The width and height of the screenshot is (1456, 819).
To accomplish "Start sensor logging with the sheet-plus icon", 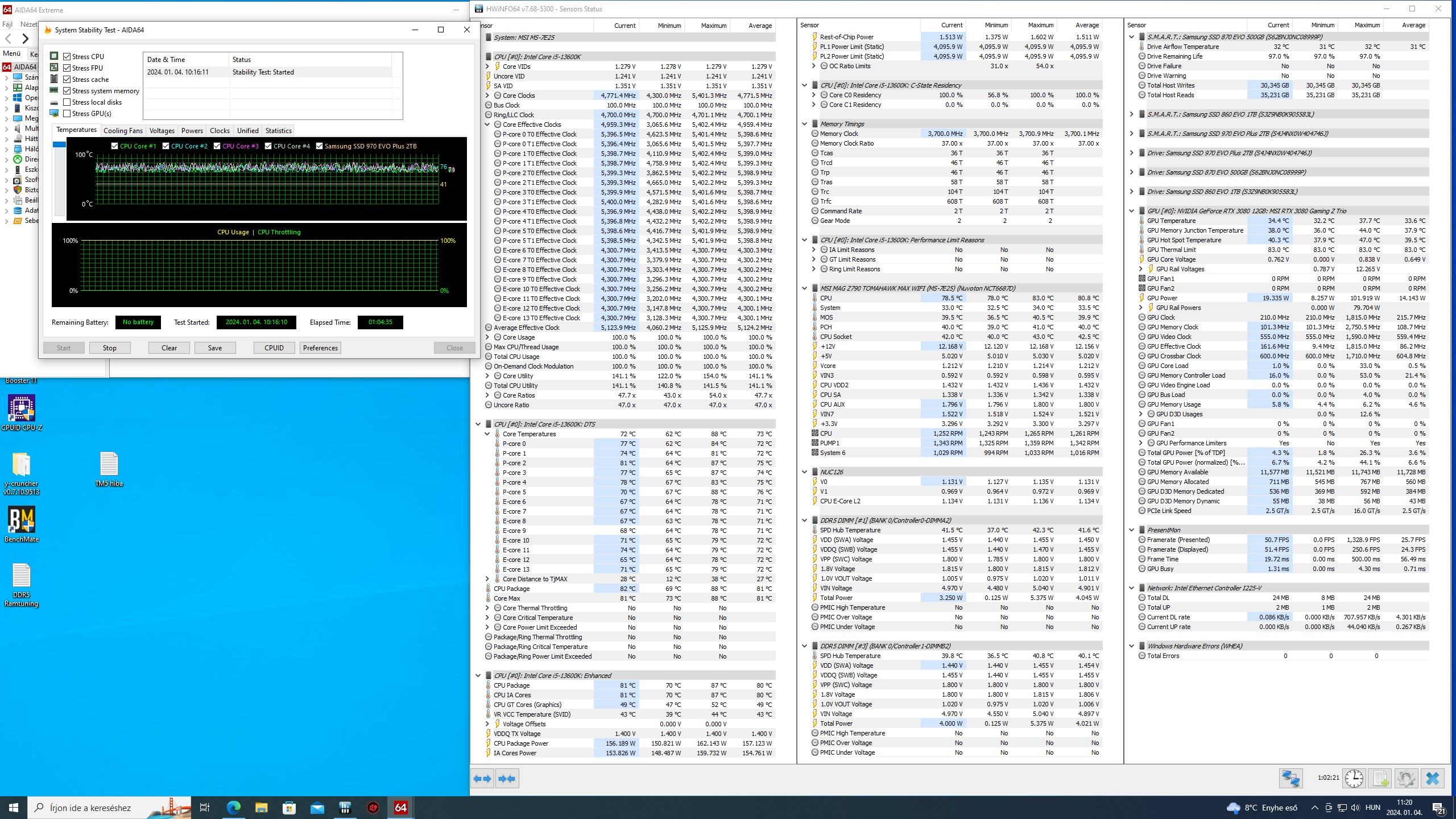I will tap(1380, 778).
